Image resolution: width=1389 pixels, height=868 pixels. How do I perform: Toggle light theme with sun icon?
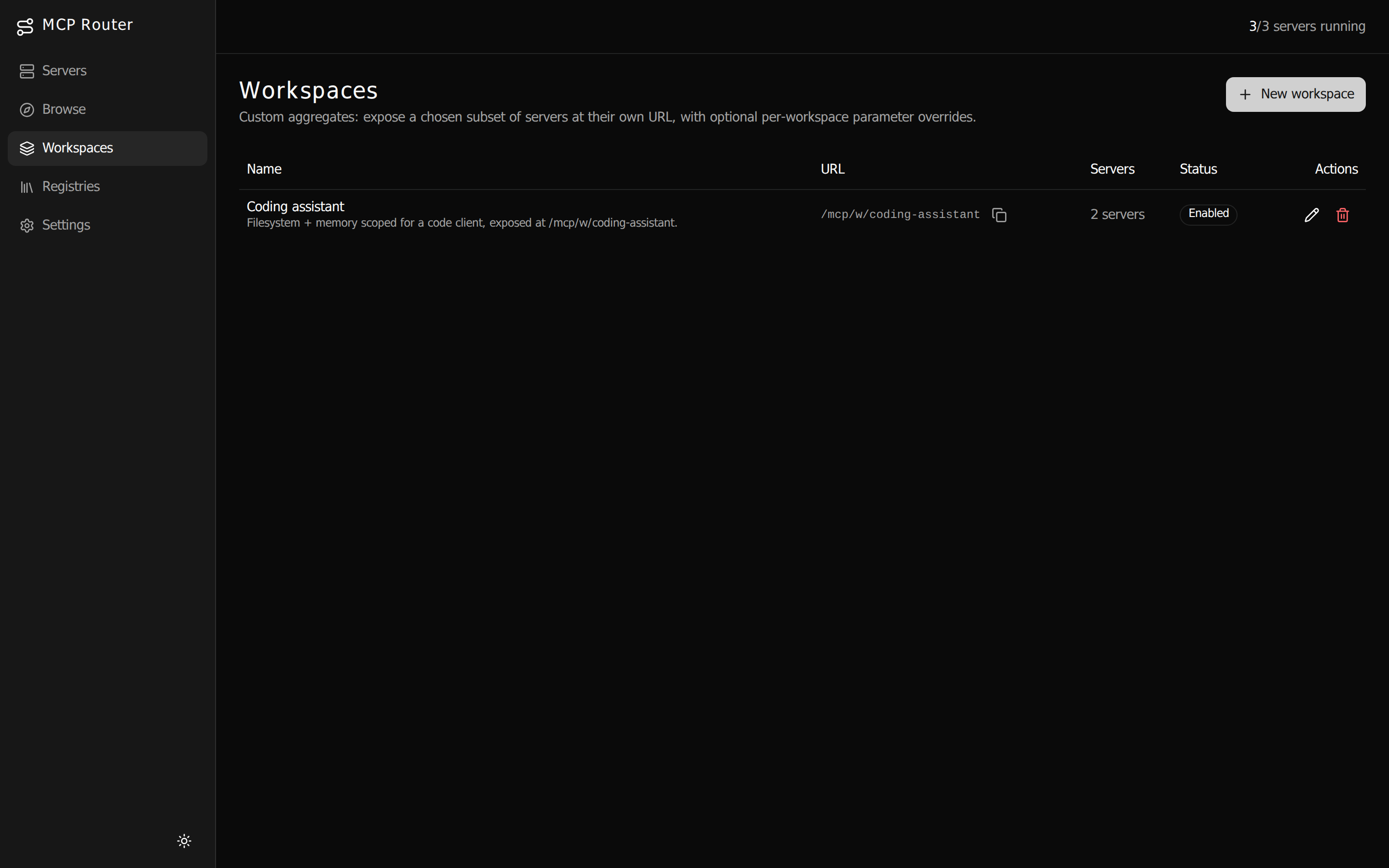click(x=184, y=841)
